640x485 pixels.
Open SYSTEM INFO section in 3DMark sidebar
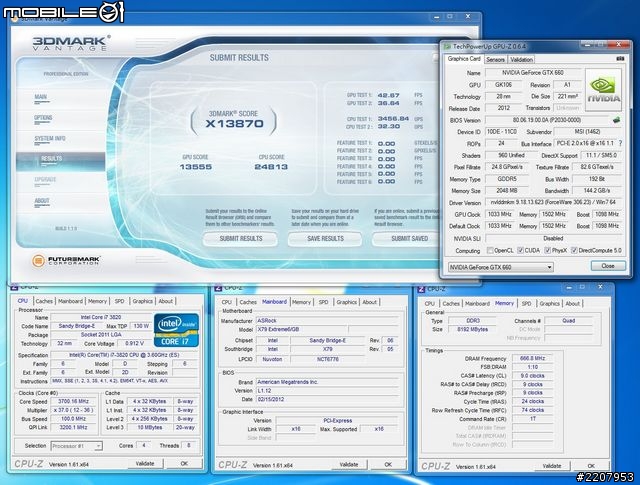pos(50,139)
